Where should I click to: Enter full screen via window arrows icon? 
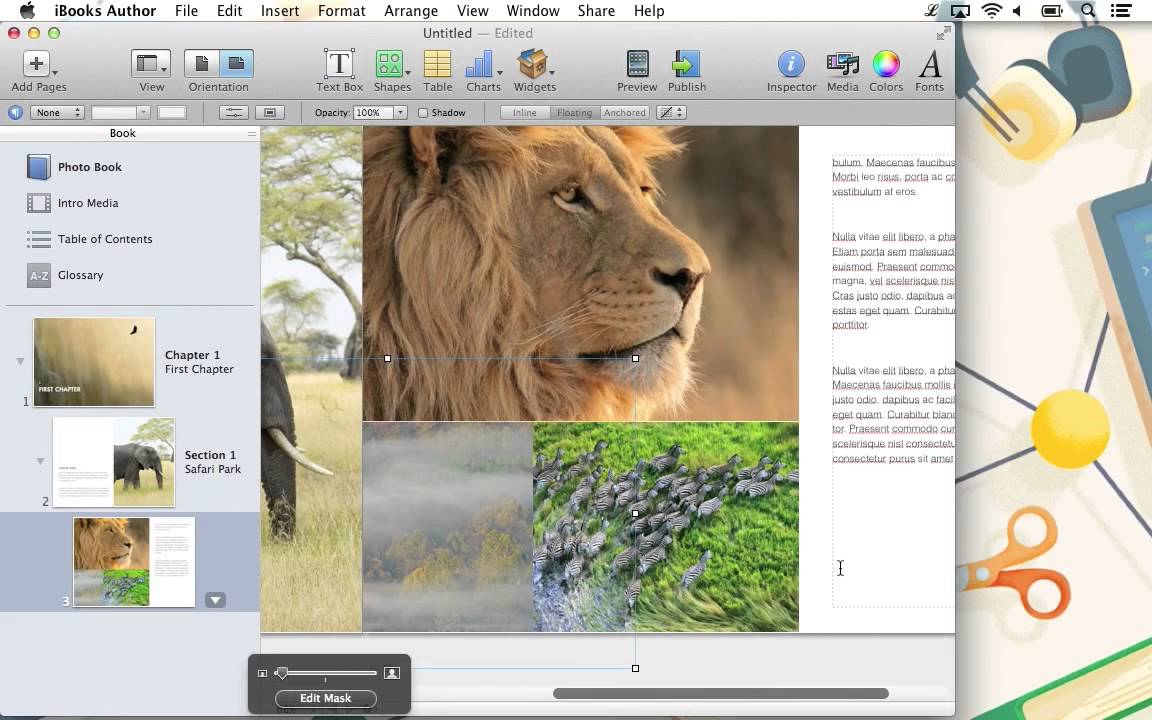943,33
